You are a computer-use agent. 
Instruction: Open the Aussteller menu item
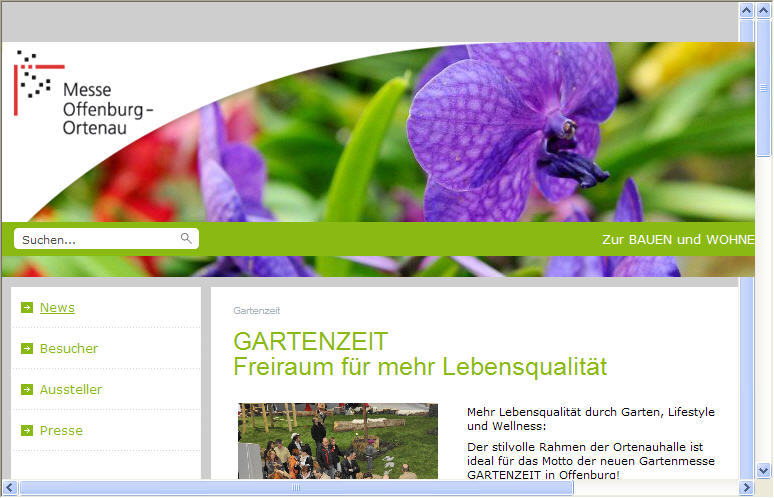click(71, 389)
